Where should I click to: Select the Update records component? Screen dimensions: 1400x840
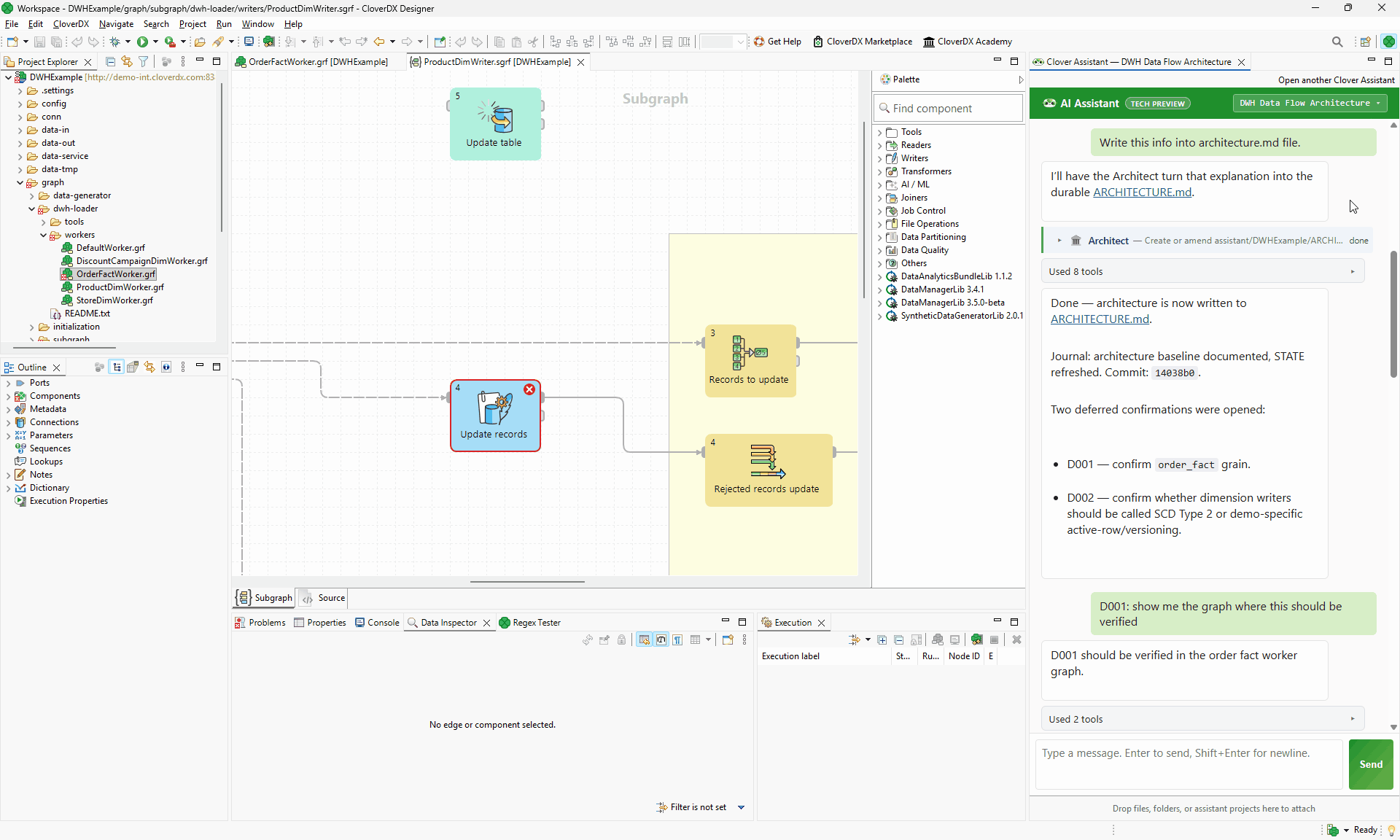(x=495, y=415)
